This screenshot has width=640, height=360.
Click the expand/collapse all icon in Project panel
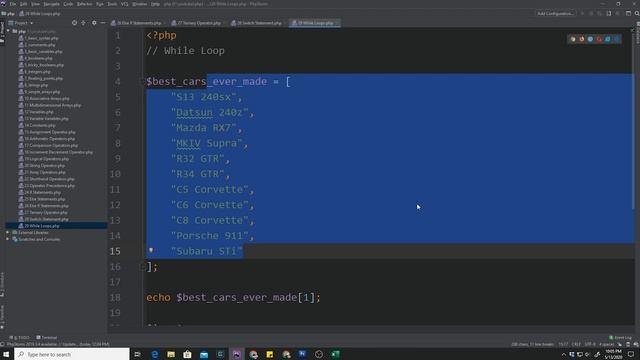coord(83,23)
